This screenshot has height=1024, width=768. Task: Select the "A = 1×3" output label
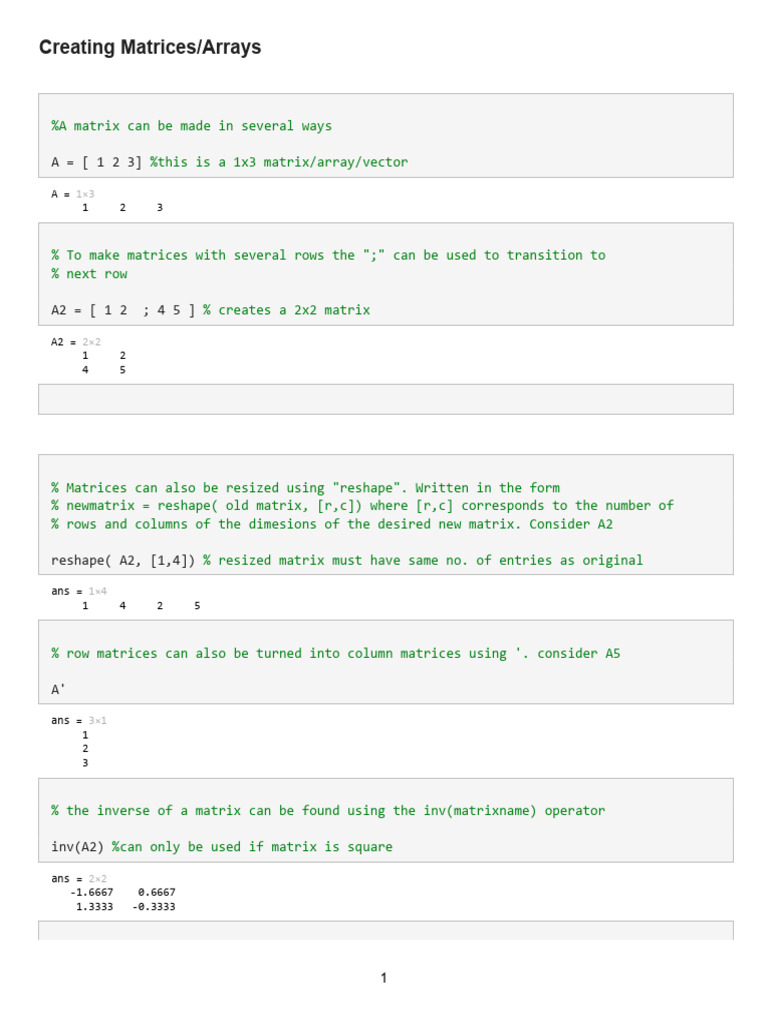coord(73,193)
